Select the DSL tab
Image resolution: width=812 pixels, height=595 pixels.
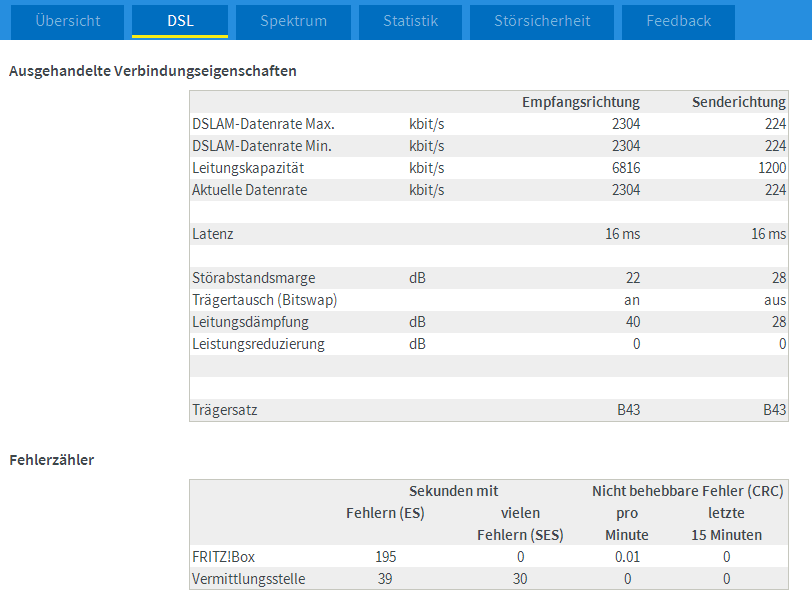tap(180, 21)
